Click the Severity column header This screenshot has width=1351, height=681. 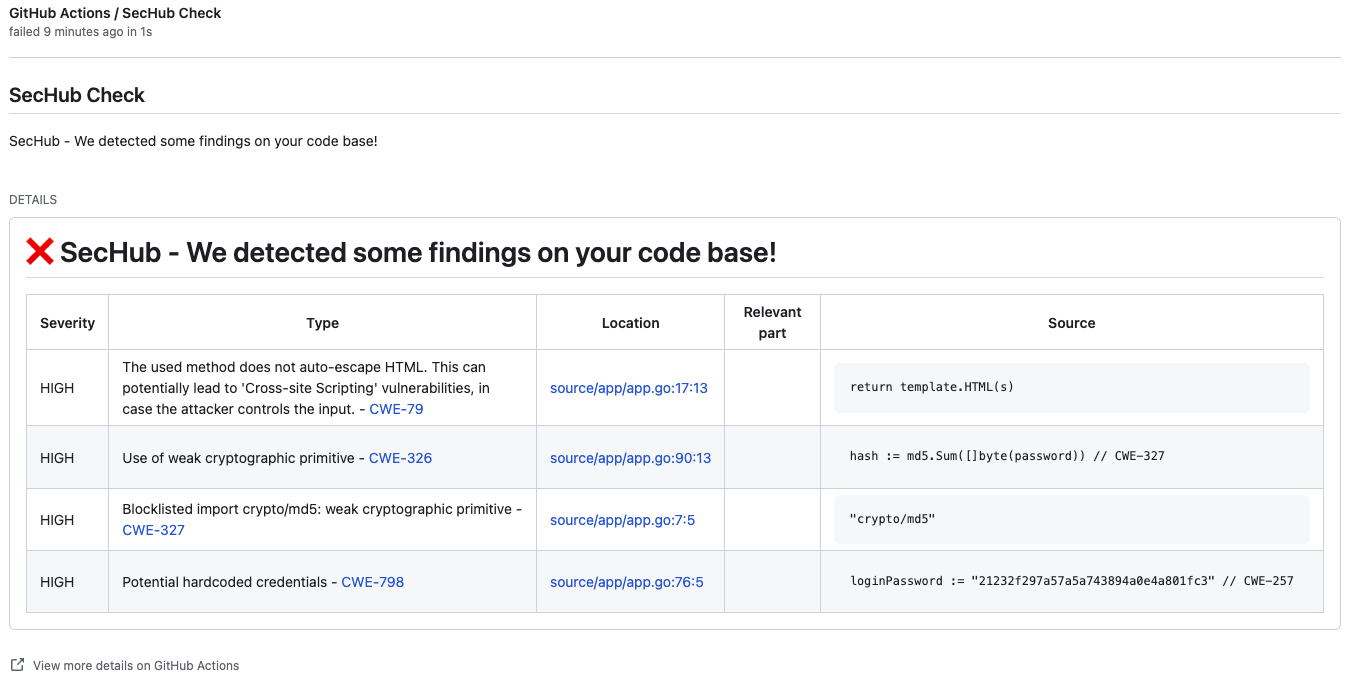[x=67, y=323]
